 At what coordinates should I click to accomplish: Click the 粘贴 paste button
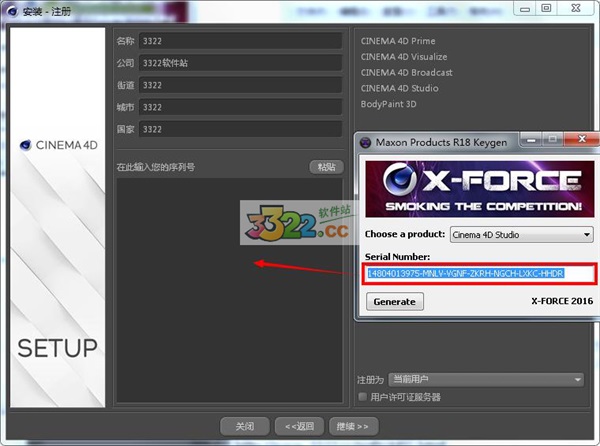tap(326, 167)
